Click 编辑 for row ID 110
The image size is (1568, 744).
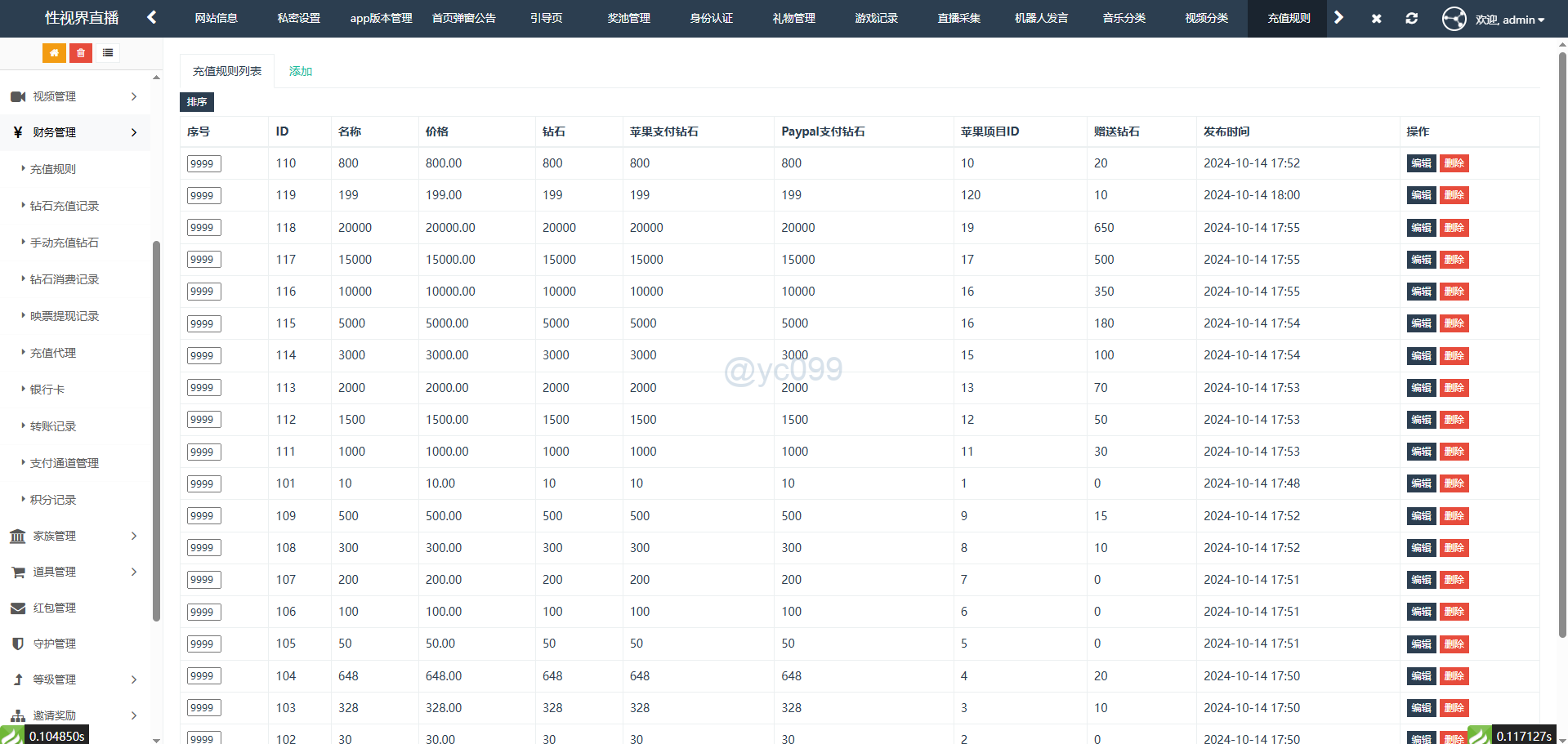click(1421, 163)
